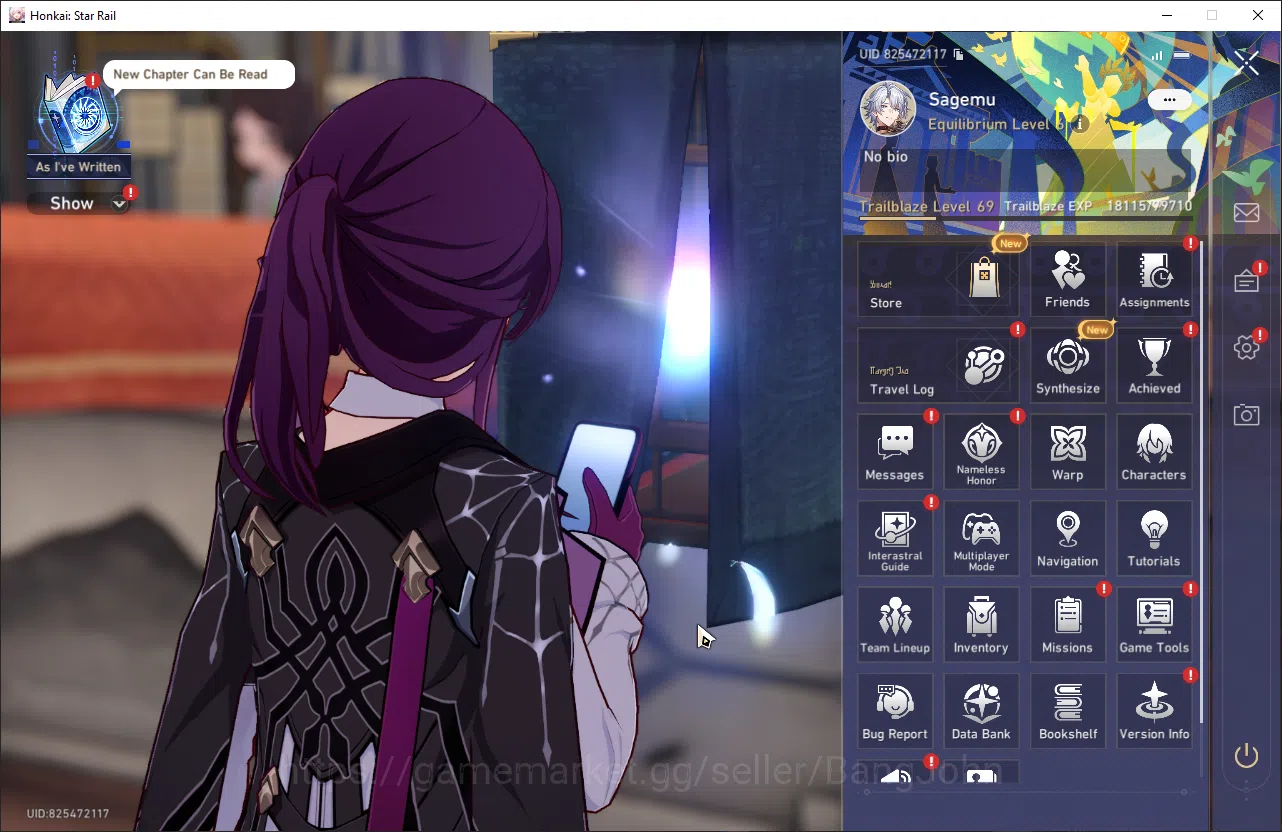Open Game Tools
Screen dimensions: 1282x832
point(1154,625)
